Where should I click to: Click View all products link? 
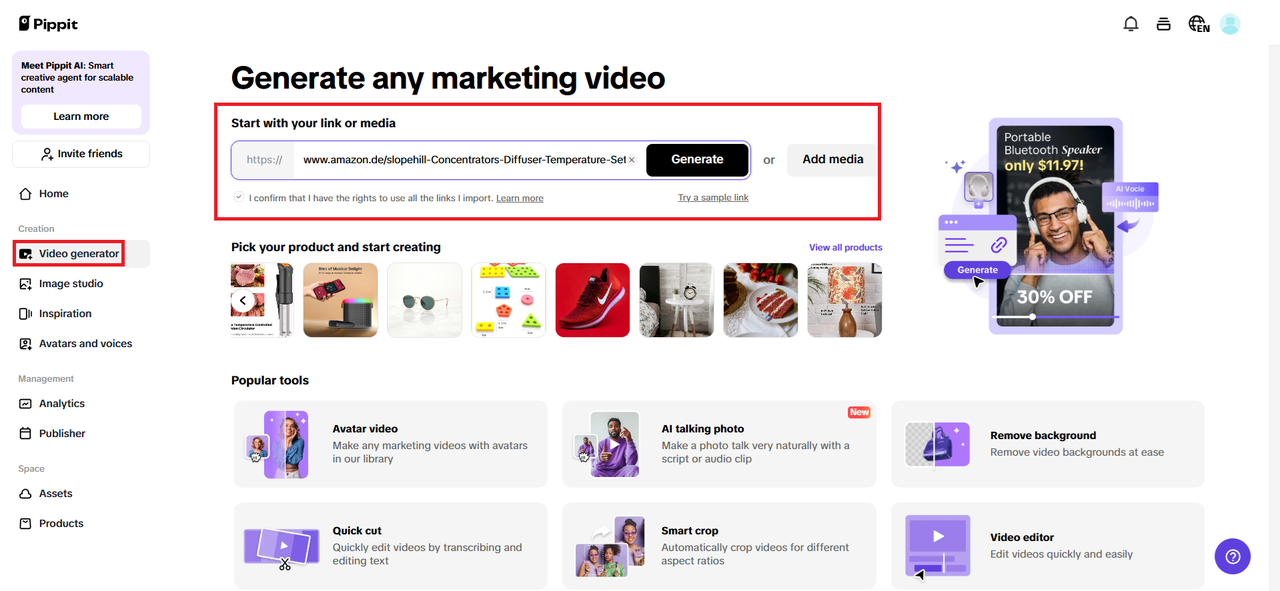pos(846,248)
